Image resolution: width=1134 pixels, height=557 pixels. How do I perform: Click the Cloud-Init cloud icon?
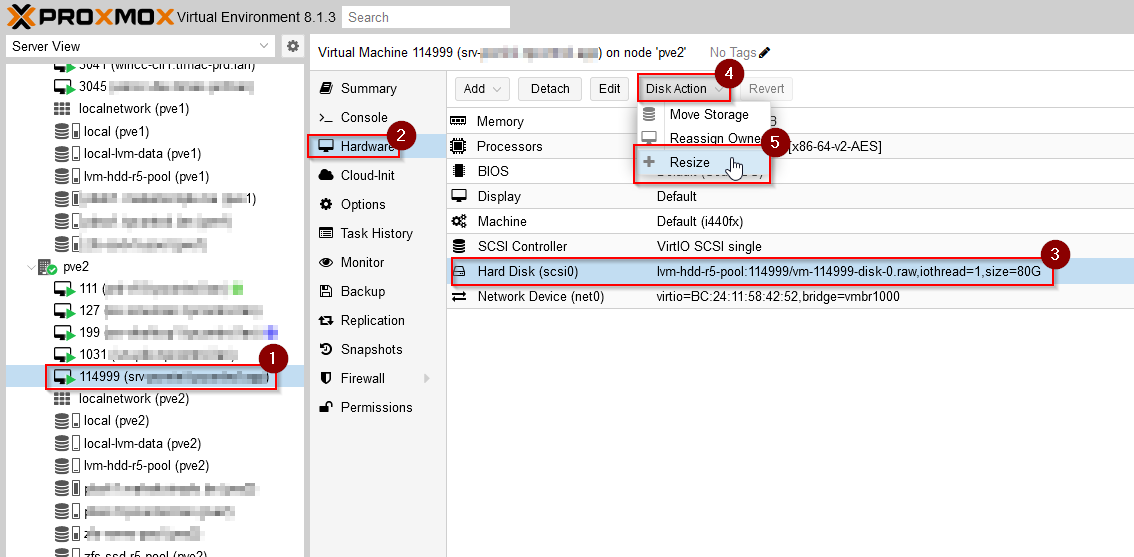click(325, 175)
